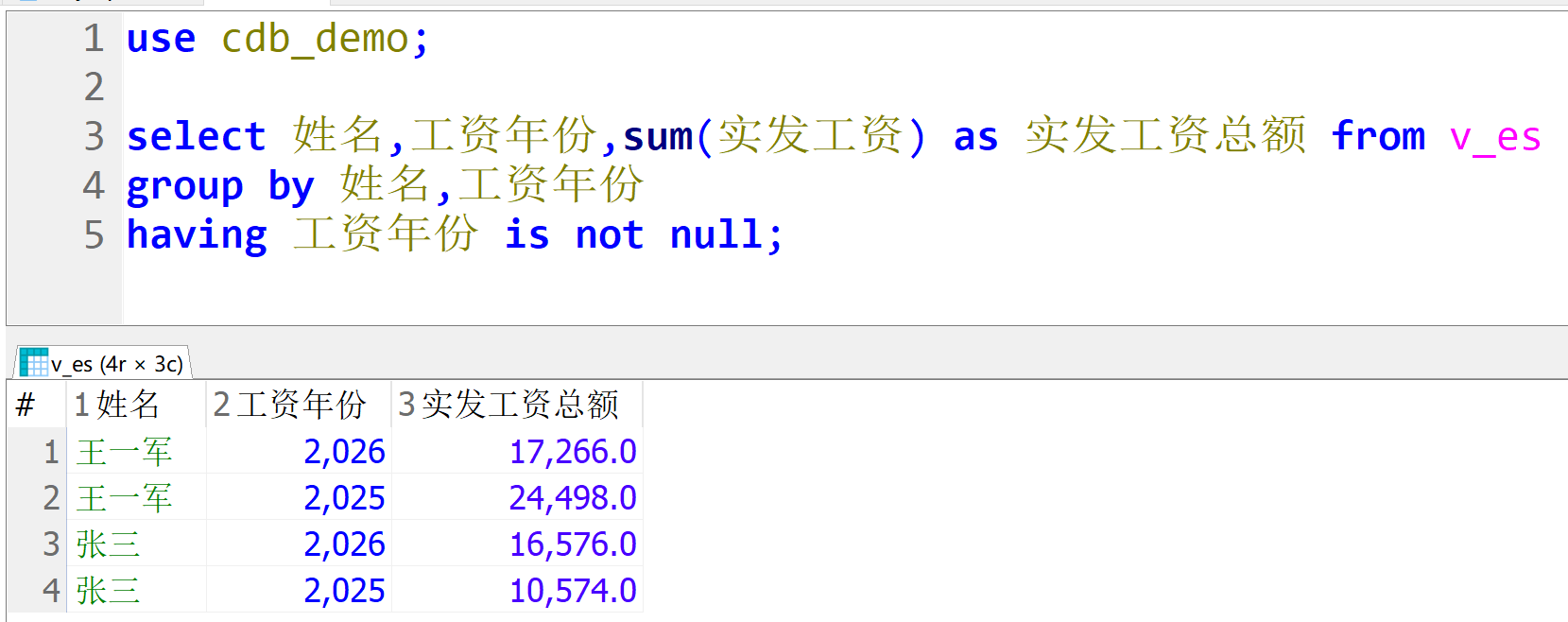Select the first row's 王一军 name cell
1568x622 pixels.
coord(124,452)
